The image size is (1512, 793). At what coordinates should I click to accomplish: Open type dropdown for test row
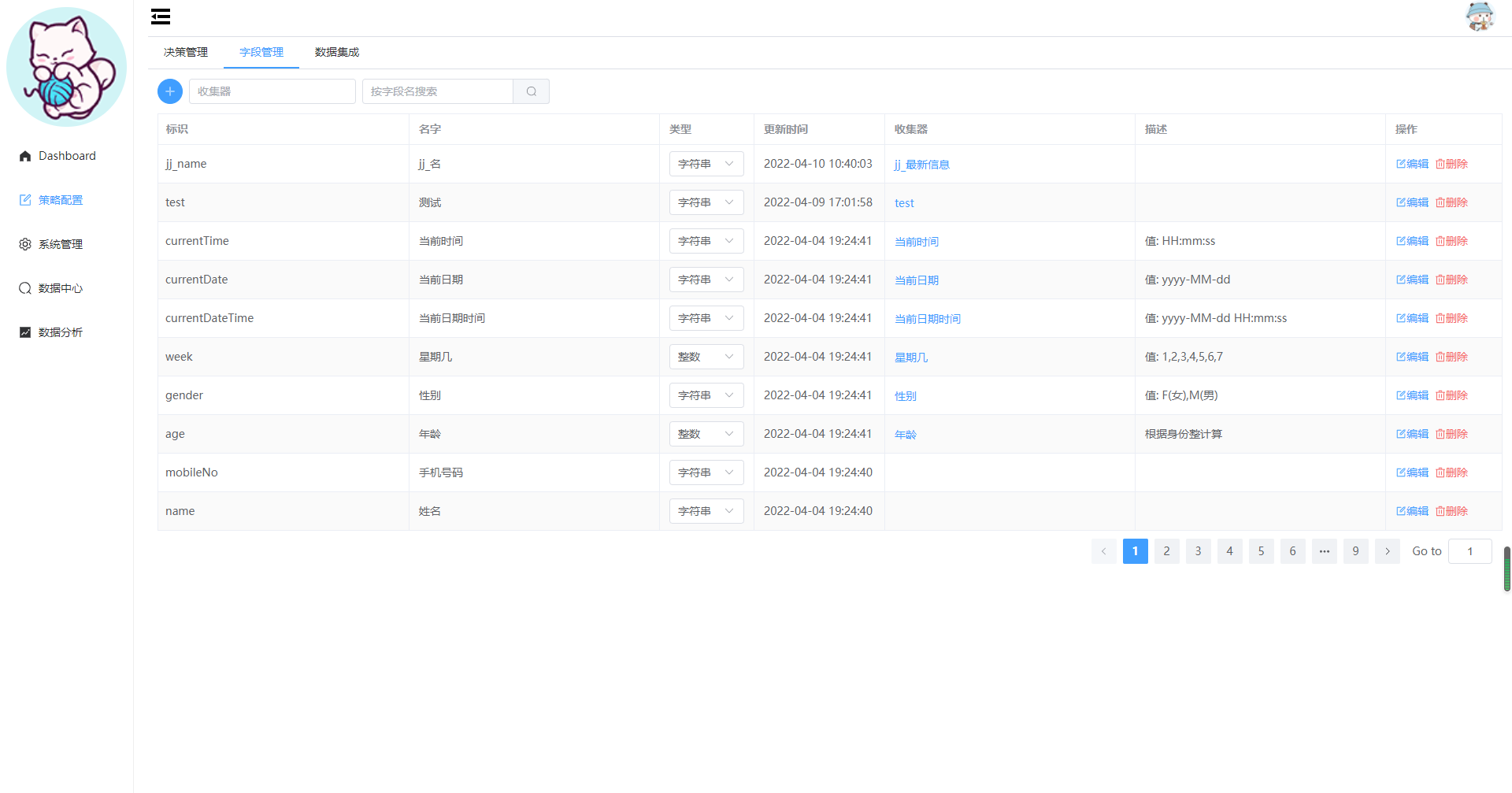point(706,202)
